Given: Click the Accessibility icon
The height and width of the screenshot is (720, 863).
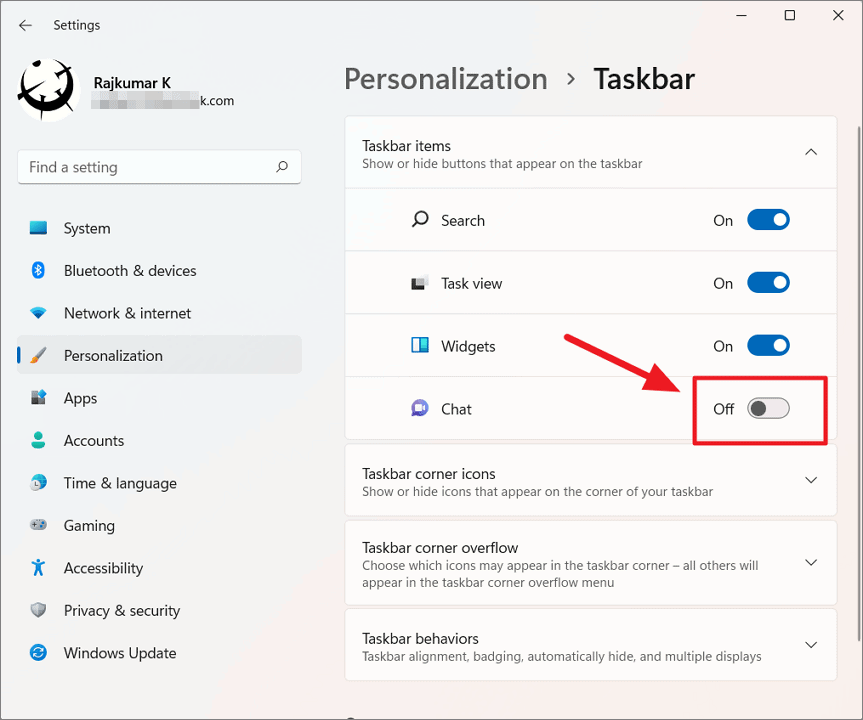Looking at the screenshot, I should 36,568.
